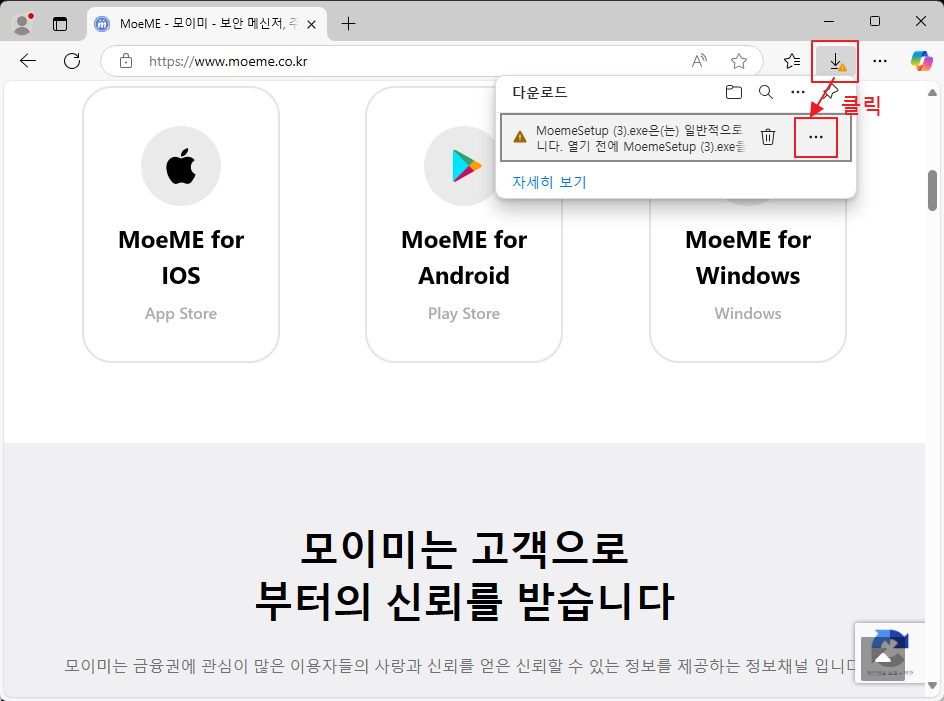Maximize the browser window
Image resolution: width=944 pixels, height=701 pixels.
pos(875,22)
